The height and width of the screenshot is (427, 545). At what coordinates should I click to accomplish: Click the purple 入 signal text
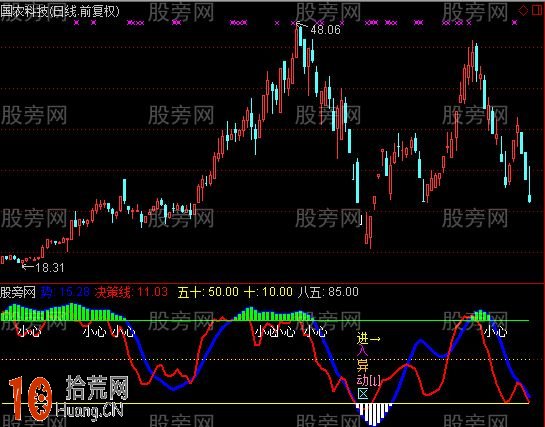363,352
